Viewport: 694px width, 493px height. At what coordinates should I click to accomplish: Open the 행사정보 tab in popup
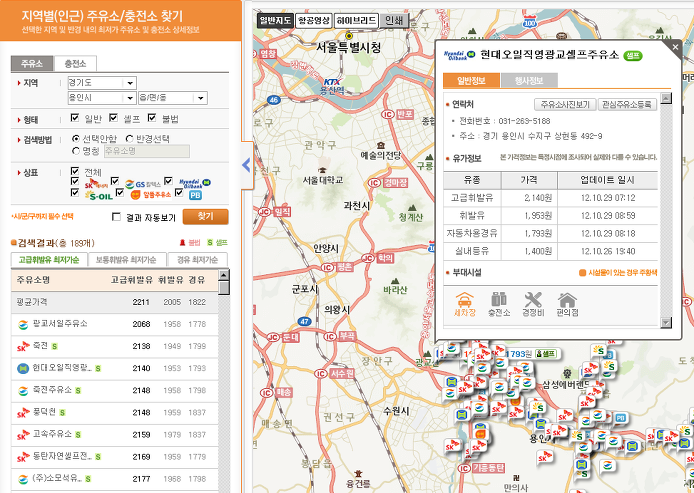[529, 81]
